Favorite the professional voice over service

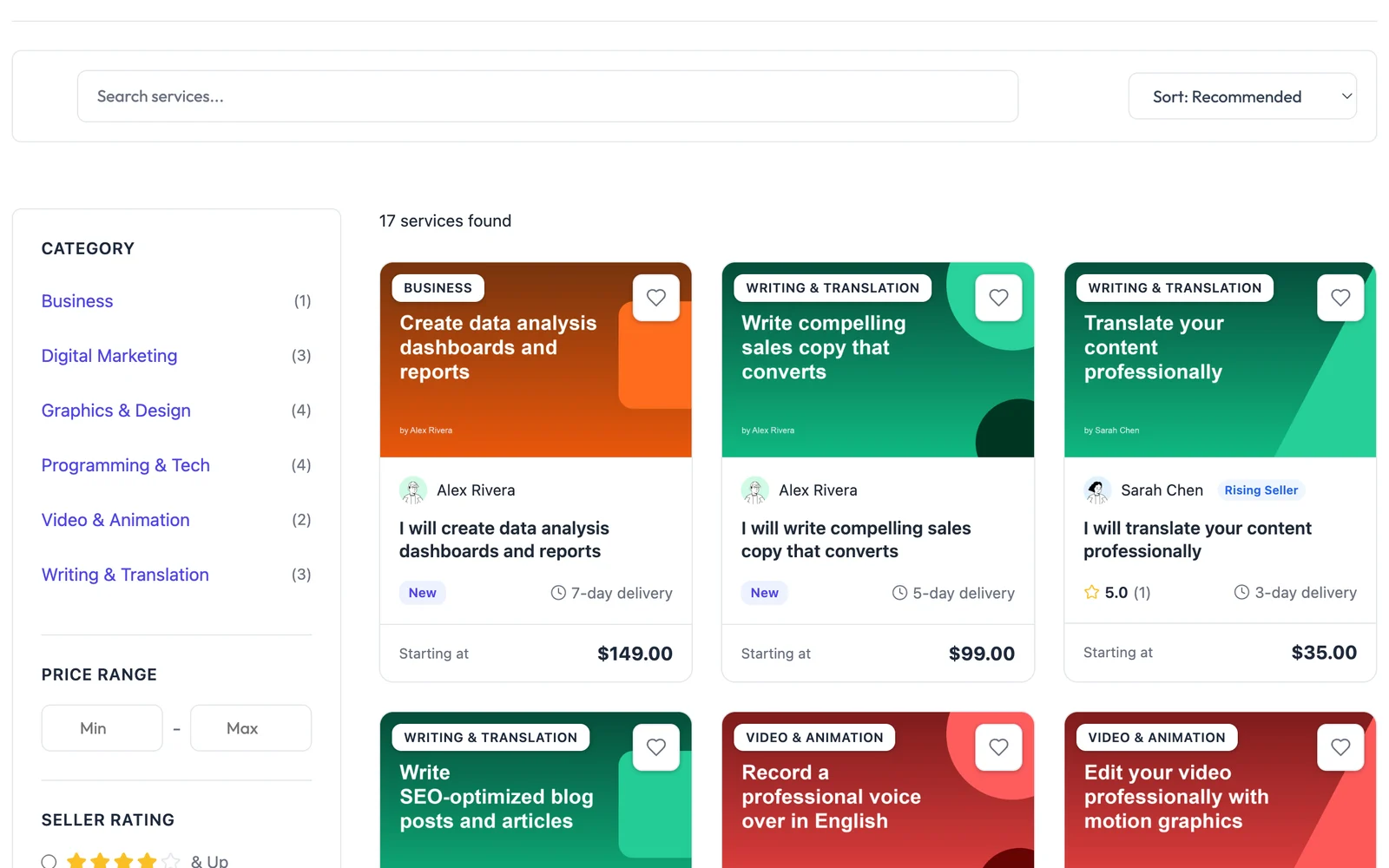[x=998, y=747]
